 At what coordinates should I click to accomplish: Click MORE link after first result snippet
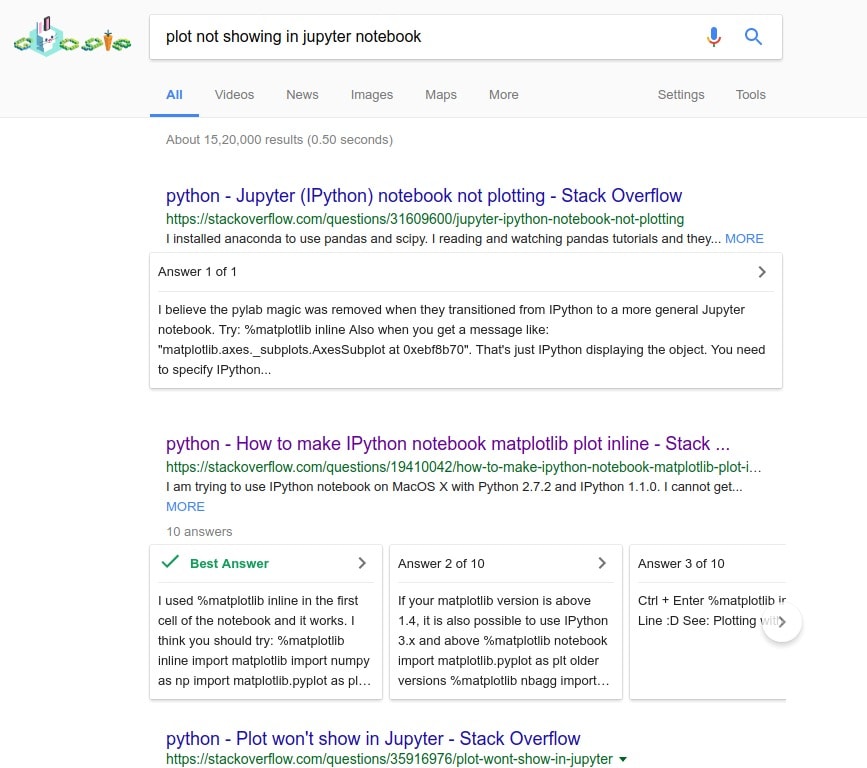click(x=744, y=239)
